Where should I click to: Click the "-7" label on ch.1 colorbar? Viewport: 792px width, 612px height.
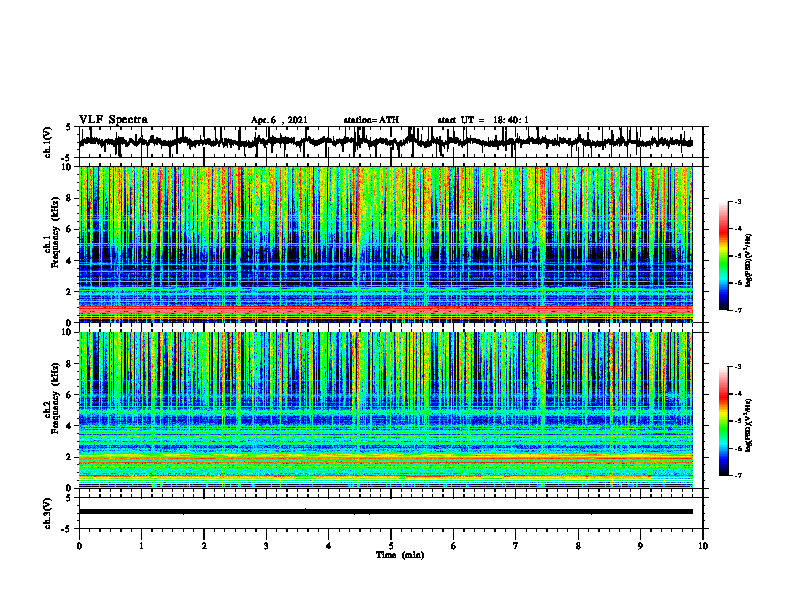(x=738, y=310)
